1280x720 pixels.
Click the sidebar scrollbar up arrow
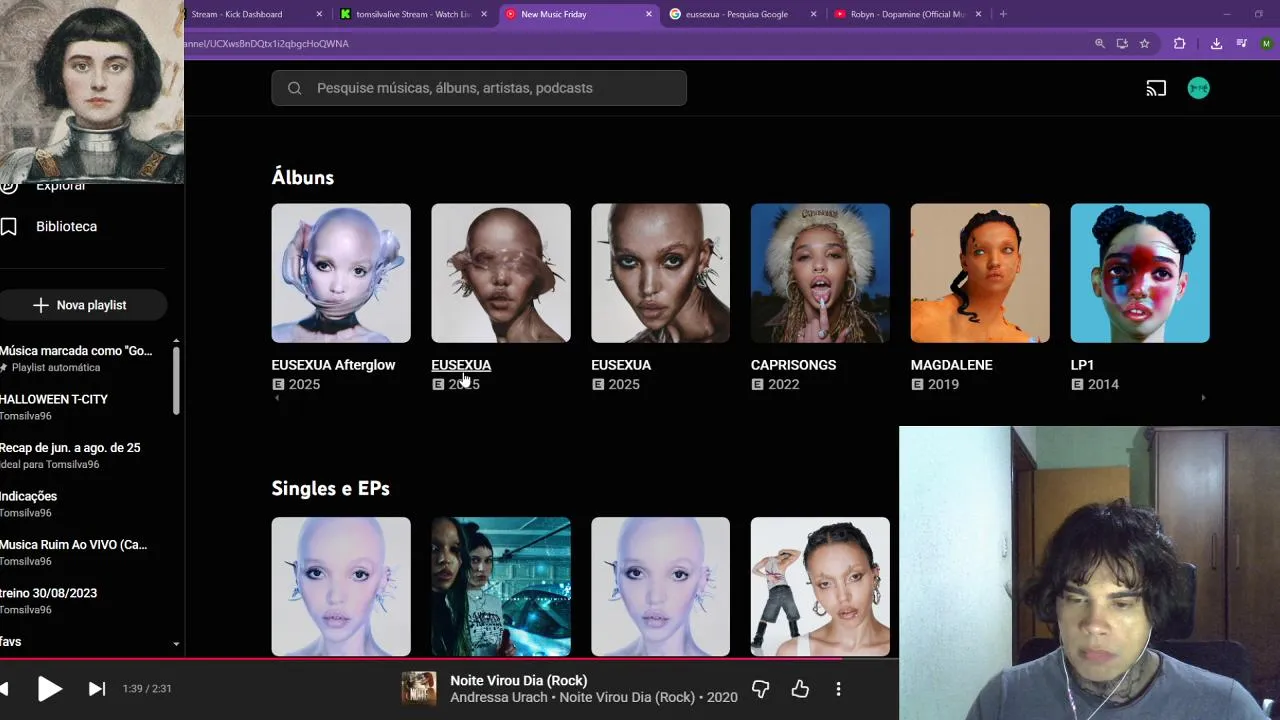click(x=176, y=341)
